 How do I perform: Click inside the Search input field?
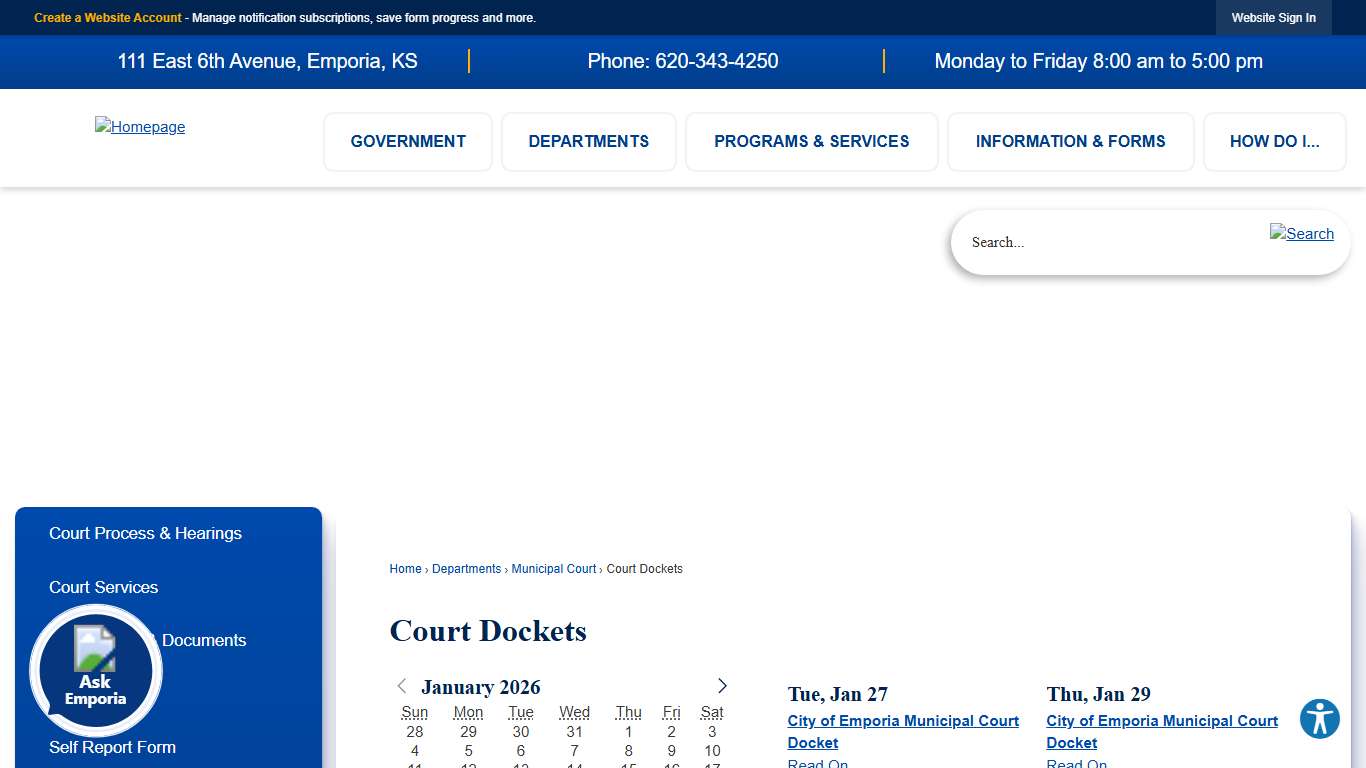click(x=1100, y=242)
